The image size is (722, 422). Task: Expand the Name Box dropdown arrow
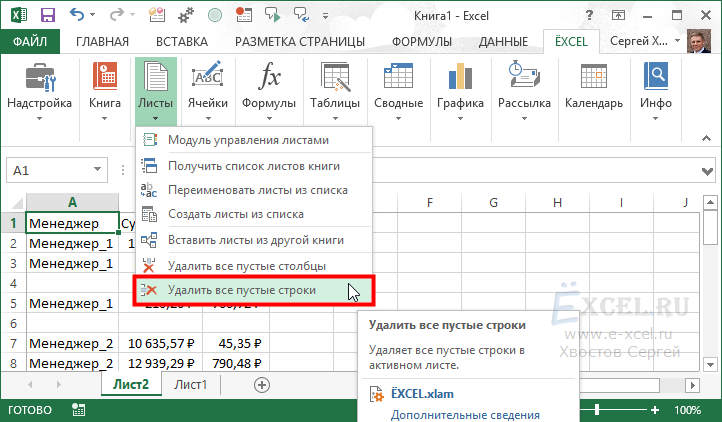(97, 169)
